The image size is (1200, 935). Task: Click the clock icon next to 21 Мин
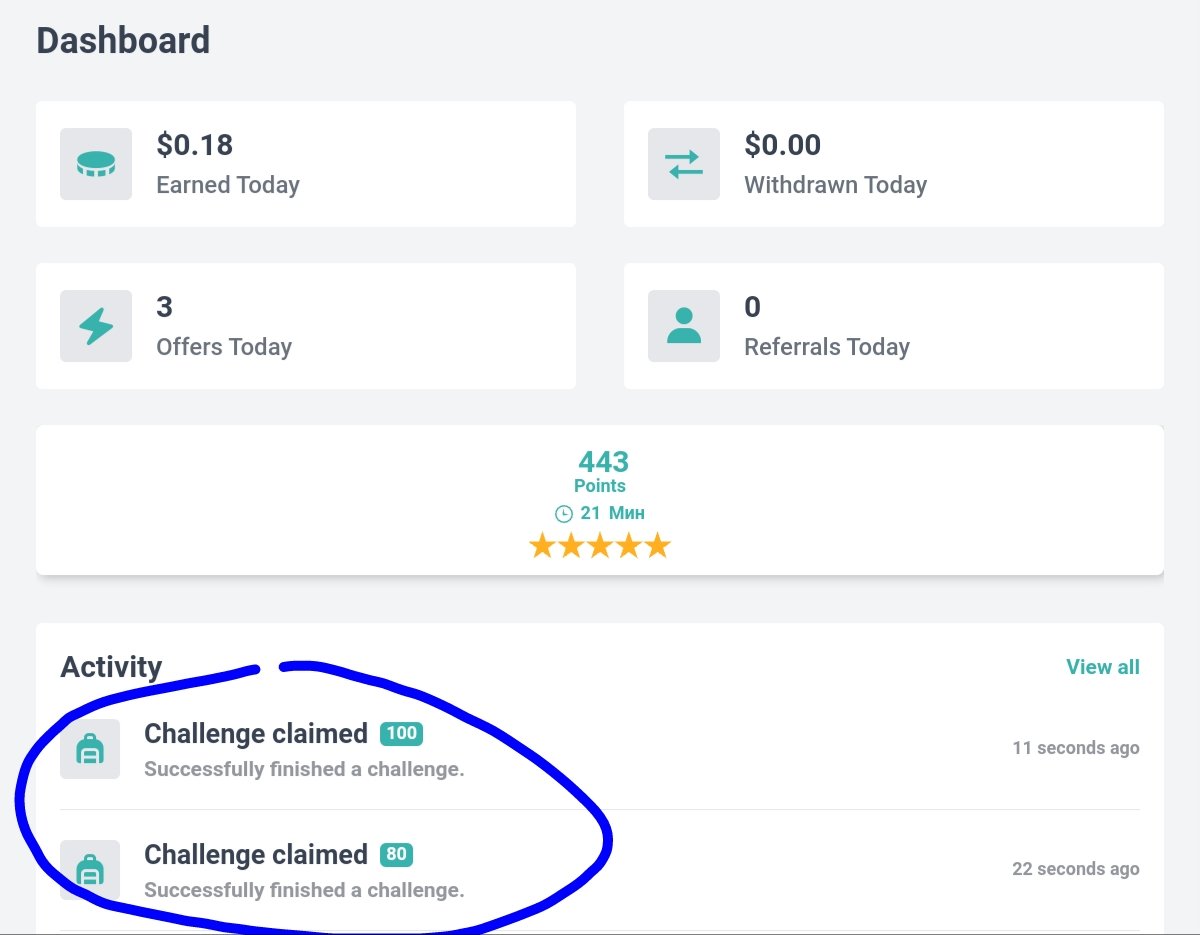[x=564, y=513]
